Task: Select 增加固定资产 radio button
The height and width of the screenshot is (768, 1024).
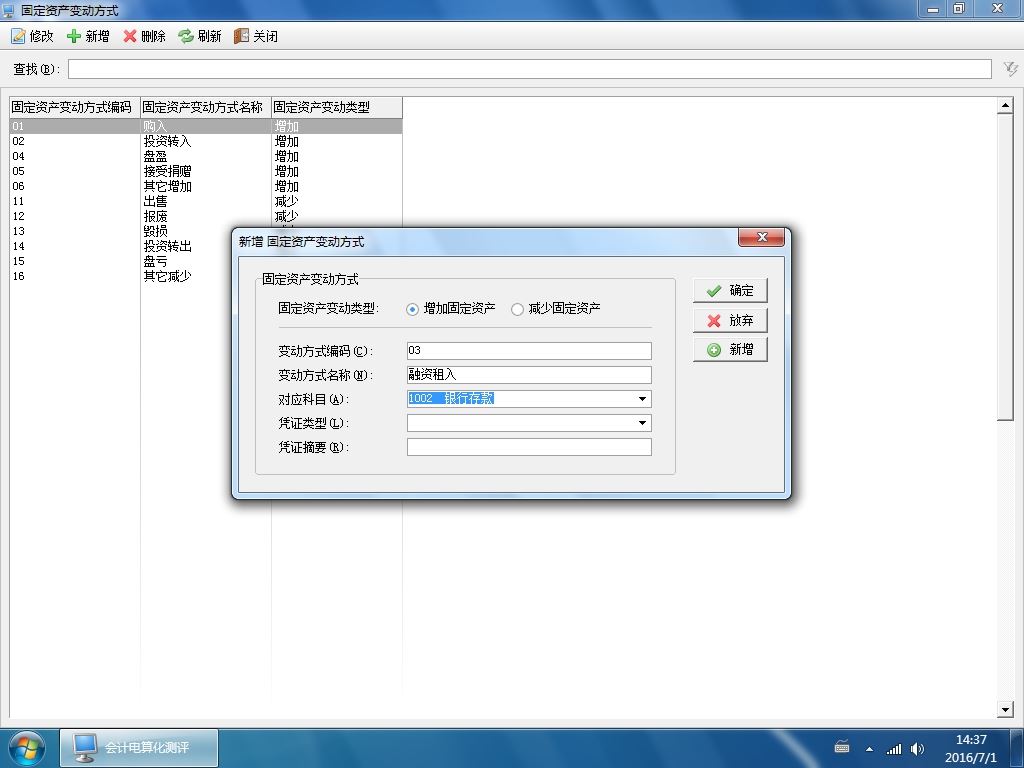Action: 412,309
